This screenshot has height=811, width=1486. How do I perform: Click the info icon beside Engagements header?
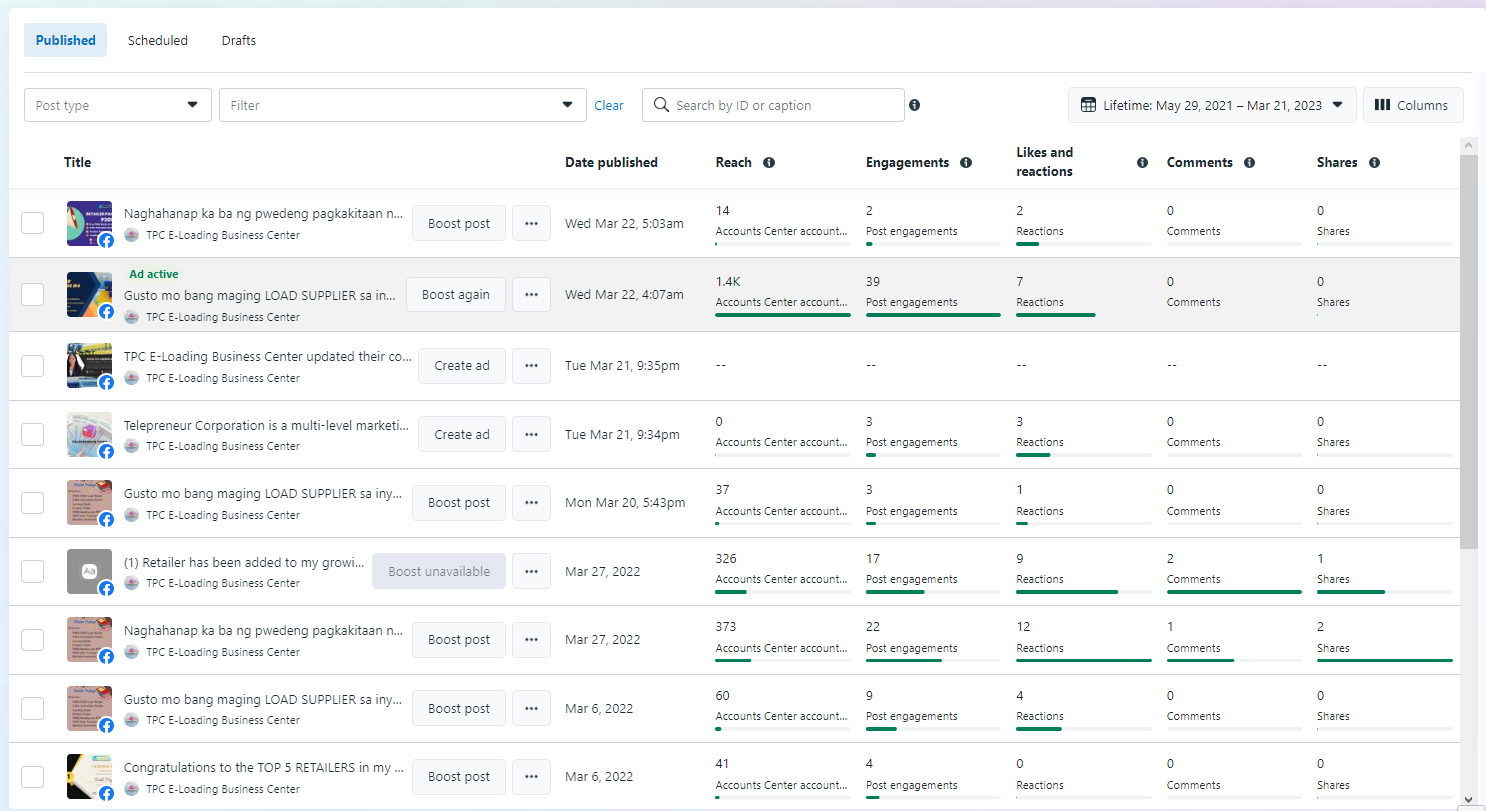pos(965,163)
